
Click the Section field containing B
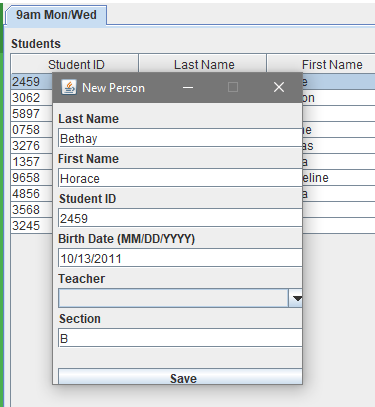point(180,338)
